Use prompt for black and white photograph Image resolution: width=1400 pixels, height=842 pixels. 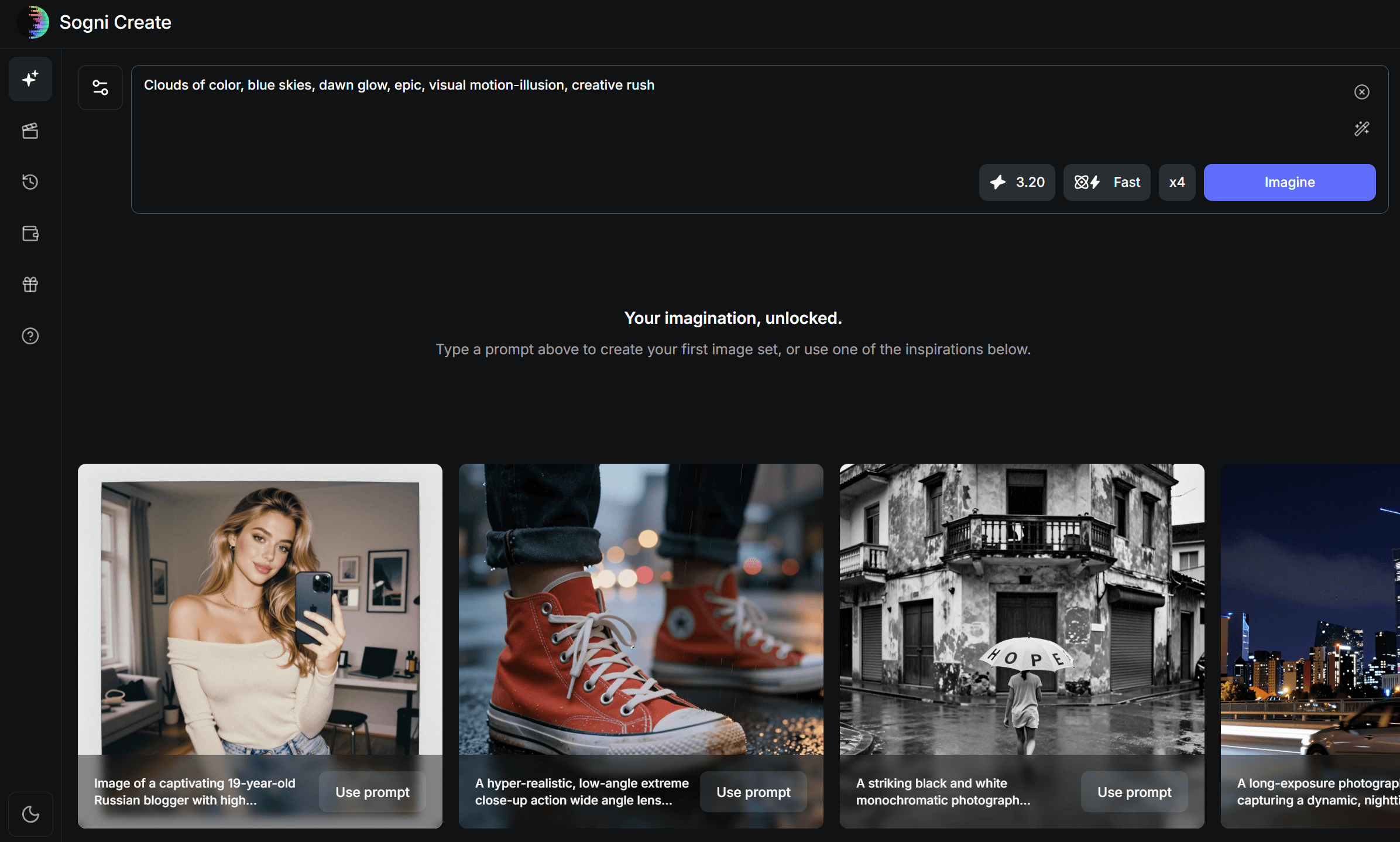tap(1134, 792)
